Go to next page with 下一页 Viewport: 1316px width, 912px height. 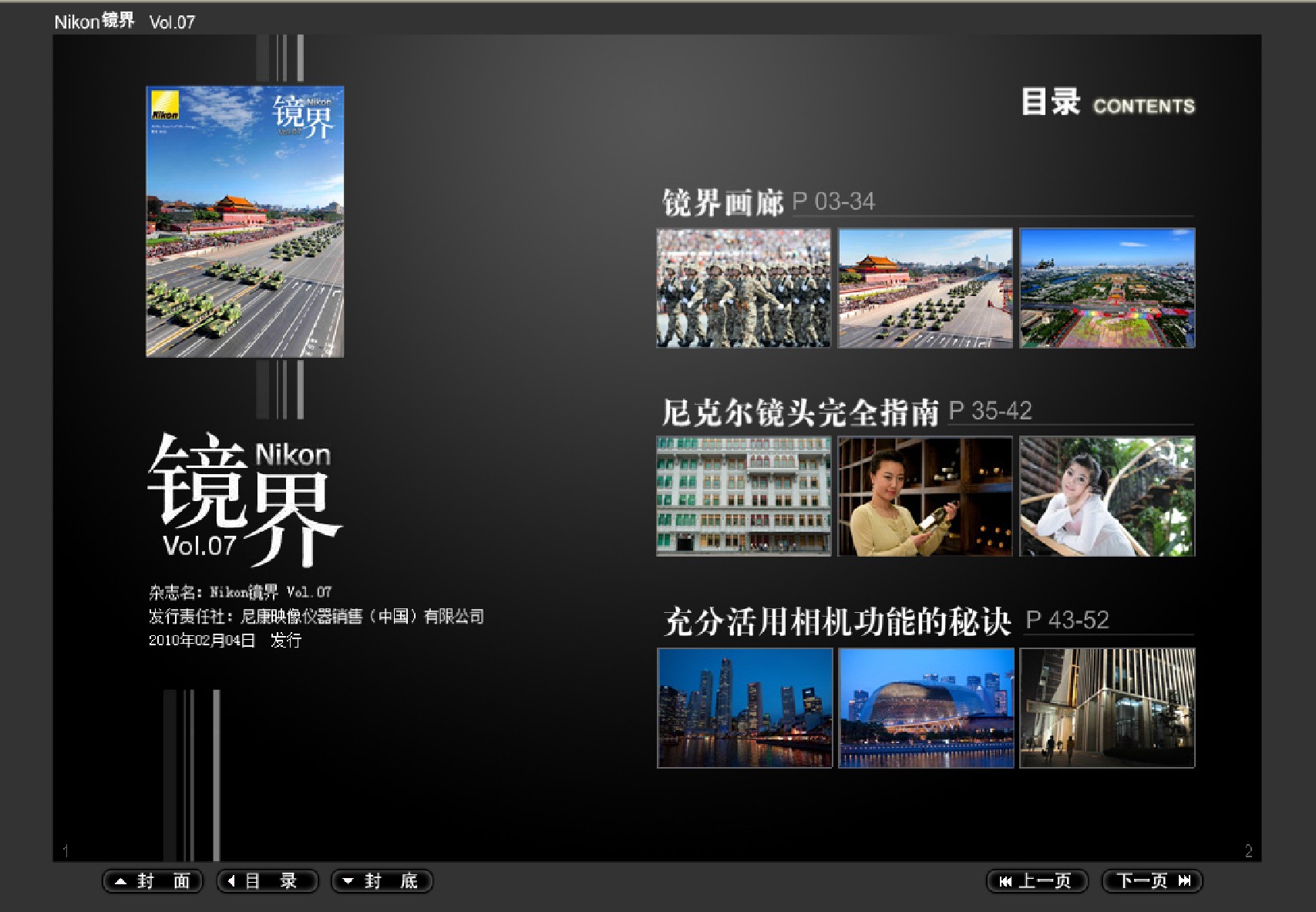pos(1152,880)
